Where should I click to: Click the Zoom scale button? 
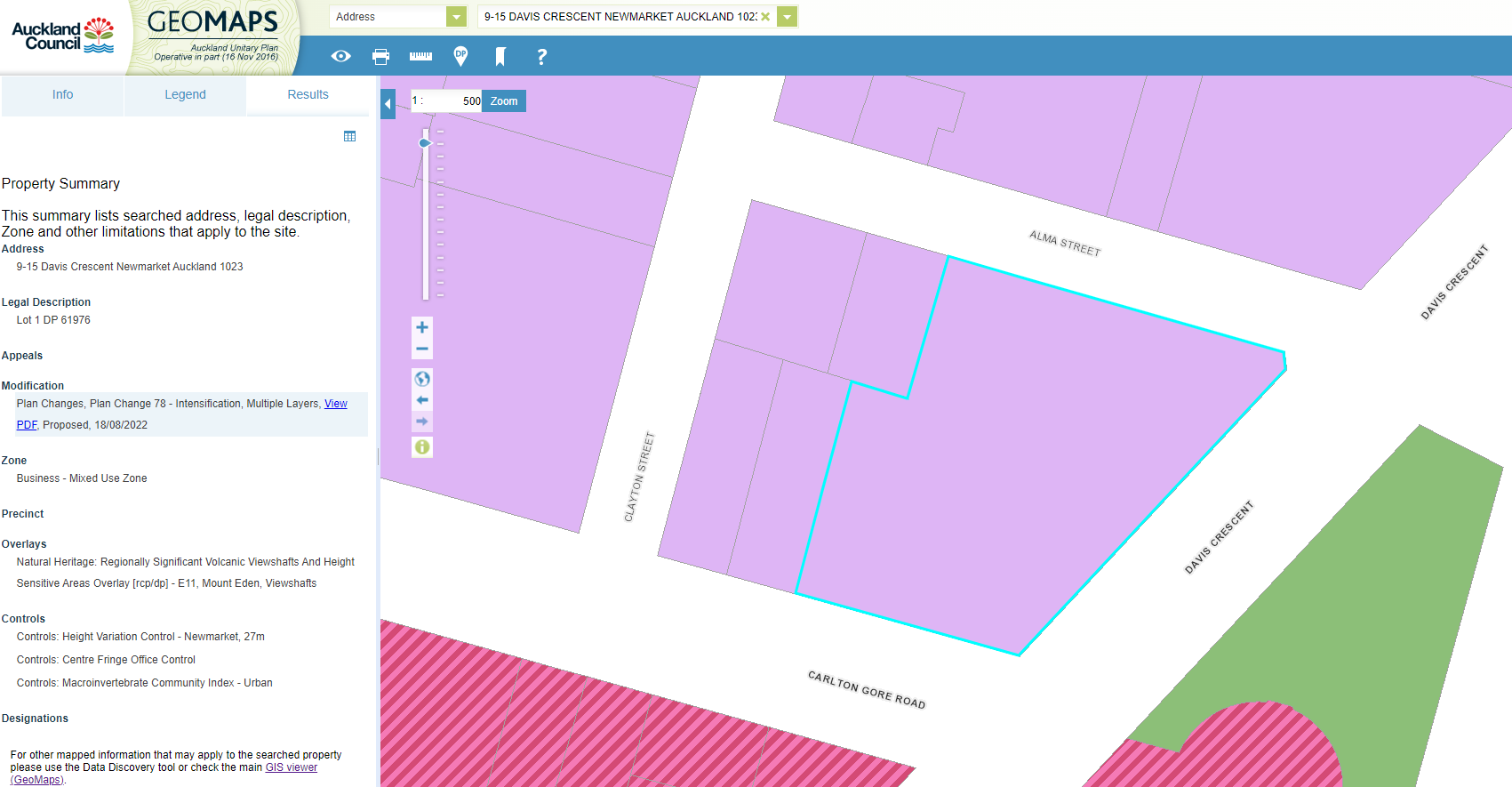point(504,101)
